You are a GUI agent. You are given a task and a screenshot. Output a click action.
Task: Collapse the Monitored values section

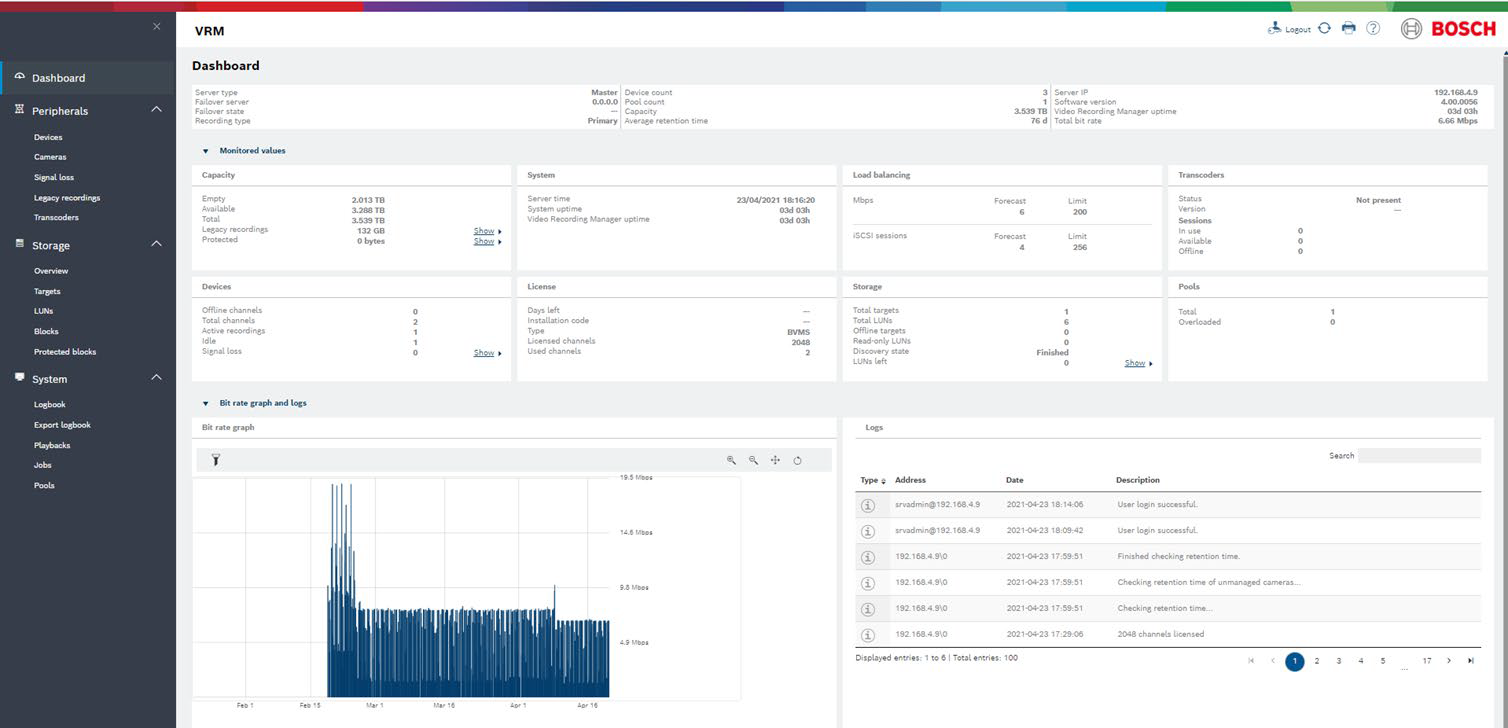[x=206, y=151]
